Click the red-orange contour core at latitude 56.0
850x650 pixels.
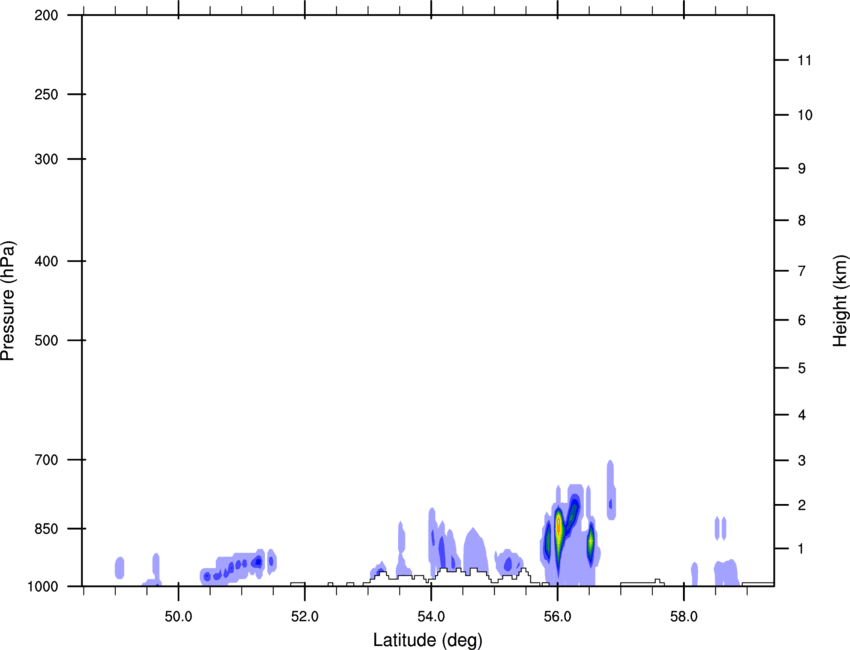(x=558, y=525)
